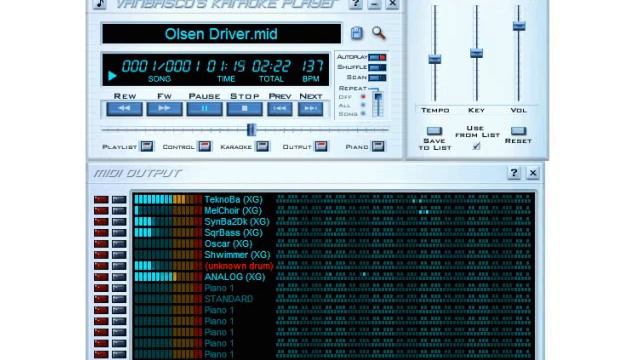The image size is (640, 360).
Task: Click the Oscar (XG) instrument name
Action: tap(229, 244)
